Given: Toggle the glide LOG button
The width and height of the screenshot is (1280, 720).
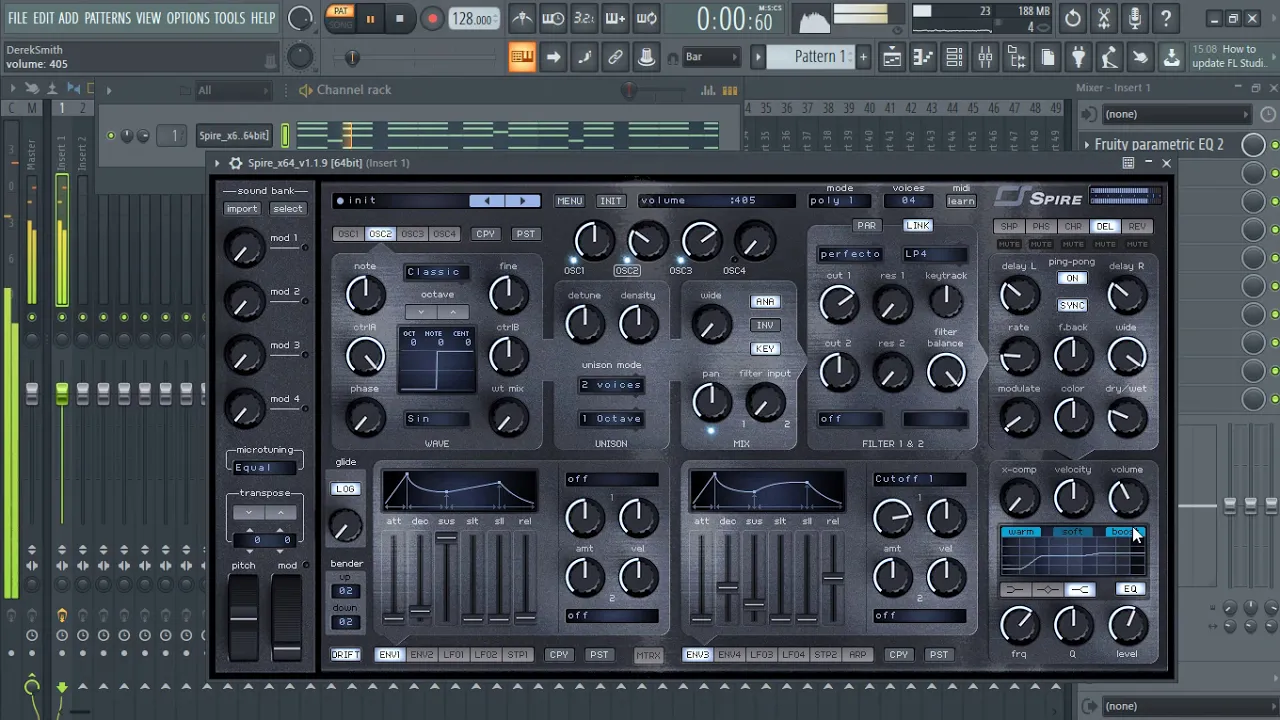Looking at the screenshot, I should [x=345, y=489].
